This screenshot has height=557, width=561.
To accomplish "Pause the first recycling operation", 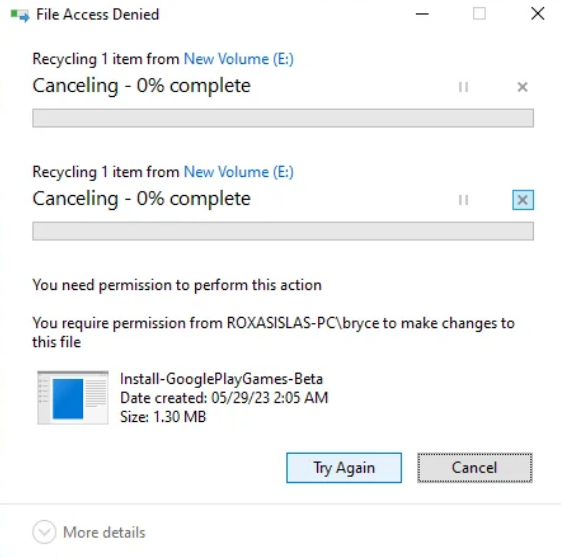I will [x=463, y=87].
